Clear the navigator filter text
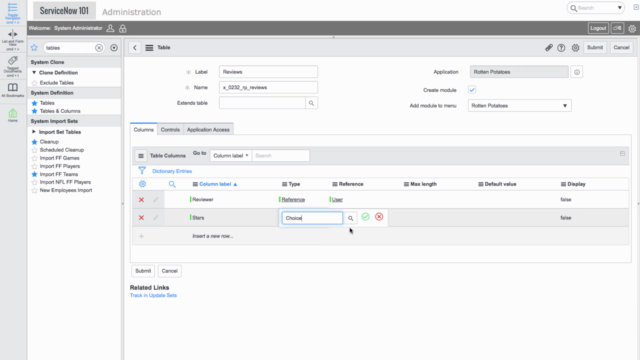The height and width of the screenshot is (360, 640). 99,48
